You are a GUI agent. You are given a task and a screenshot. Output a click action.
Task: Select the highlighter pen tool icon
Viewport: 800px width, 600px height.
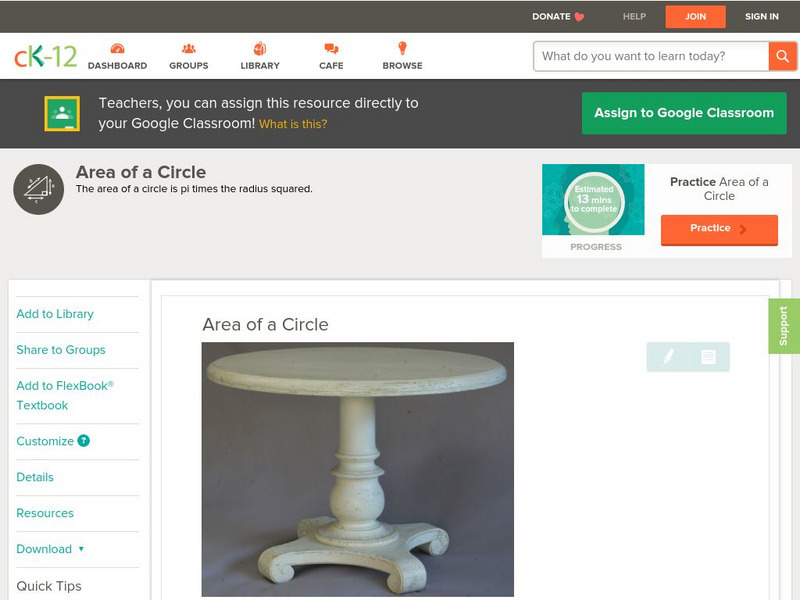(x=668, y=357)
